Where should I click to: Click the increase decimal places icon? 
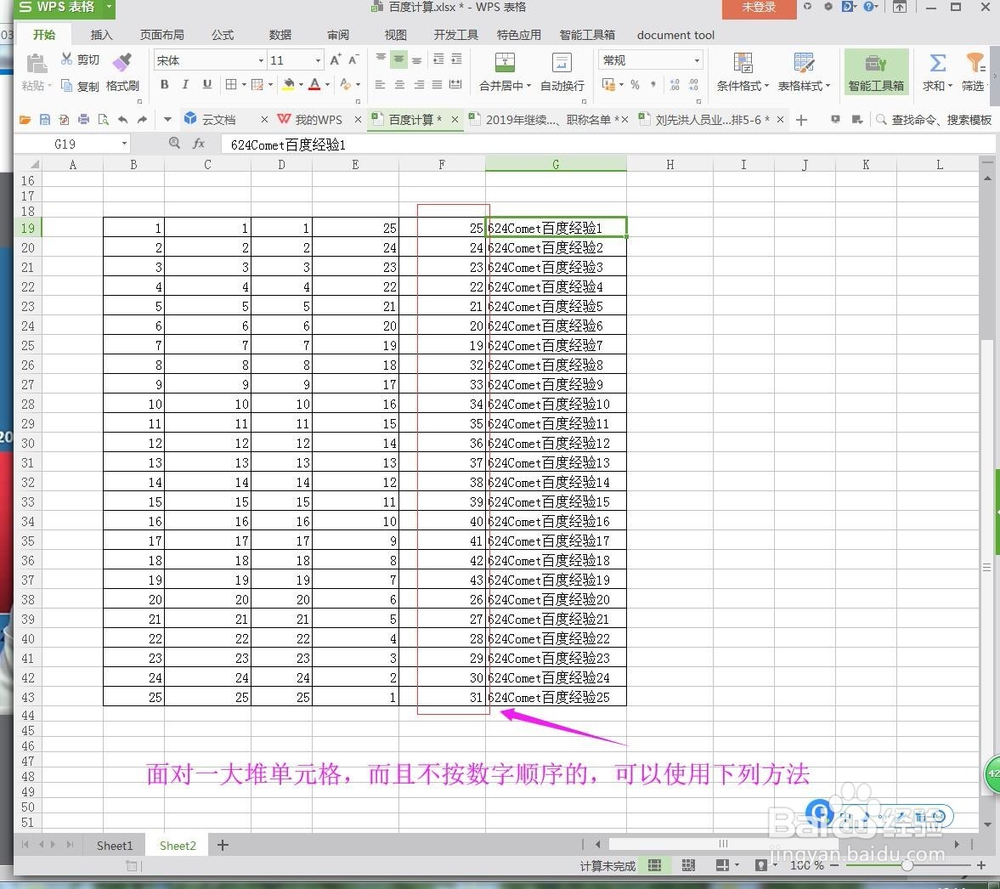(x=675, y=84)
